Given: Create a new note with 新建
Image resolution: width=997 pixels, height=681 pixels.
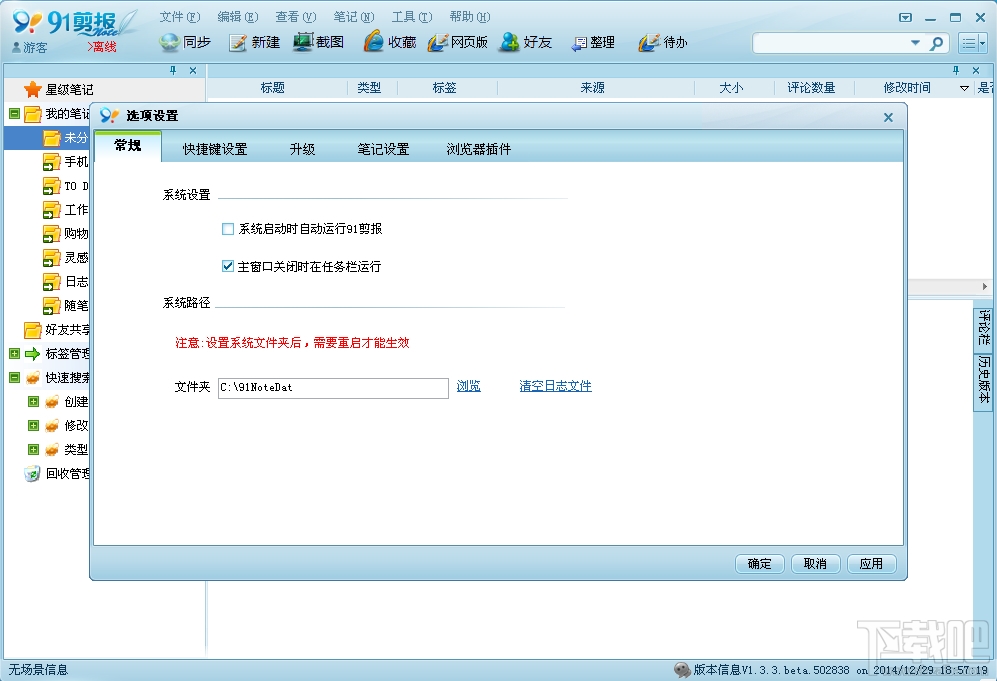Looking at the screenshot, I should (x=254, y=42).
